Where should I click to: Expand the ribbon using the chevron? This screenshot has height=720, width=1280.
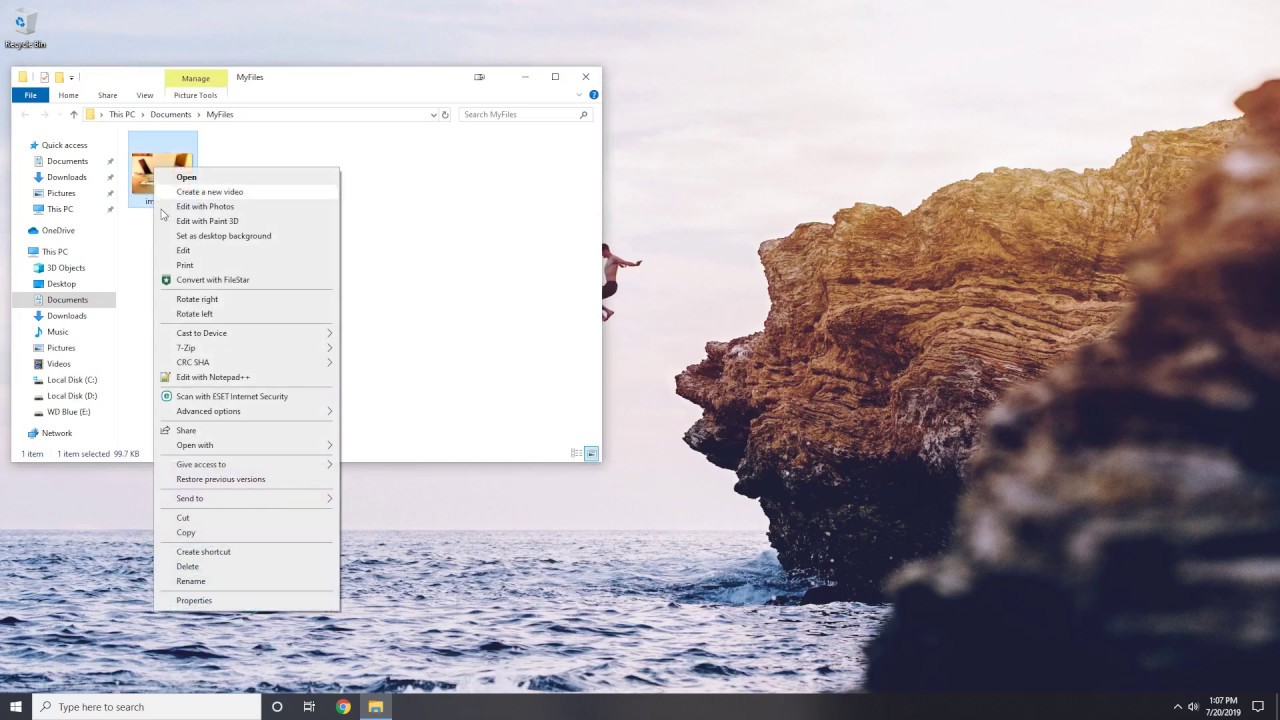point(579,95)
